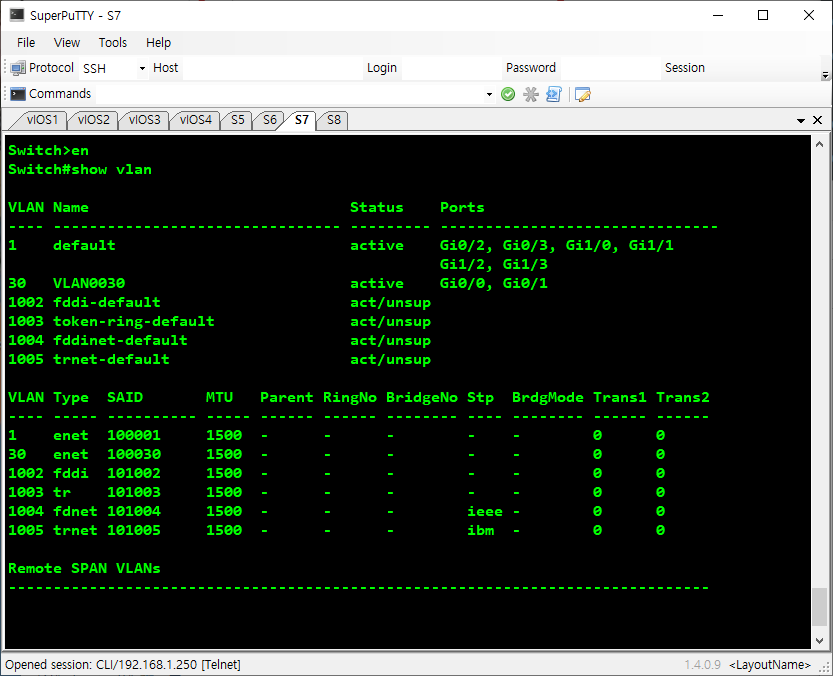Open the File menu
This screenshot has height=676, width=833.
coord(26,43)
